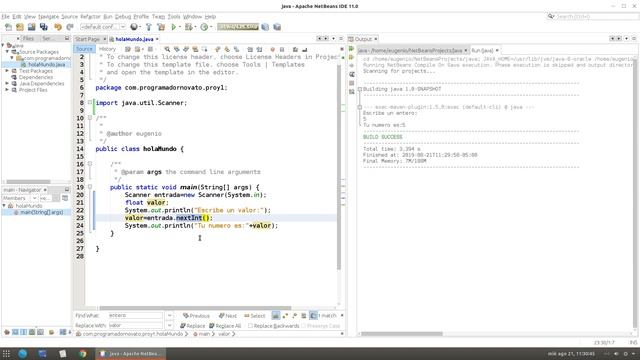Click the Build Project hammer icon
The height and width of the screenshot is (360, 640).
(x=149, y=27)
